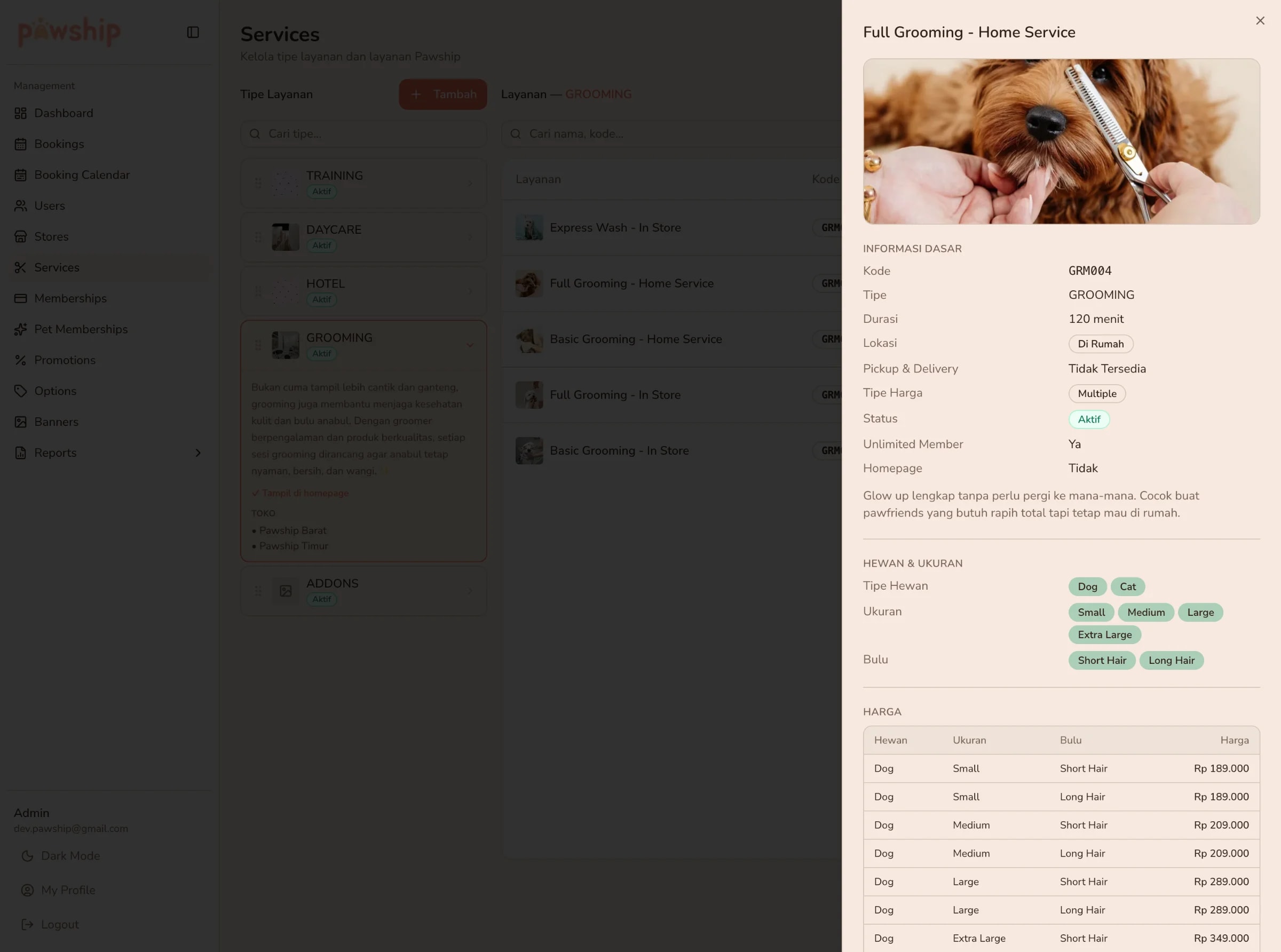Collapse the sidebar with panel icon
This screenshot has height=952, width=1281.
click(x=193, y=32)
